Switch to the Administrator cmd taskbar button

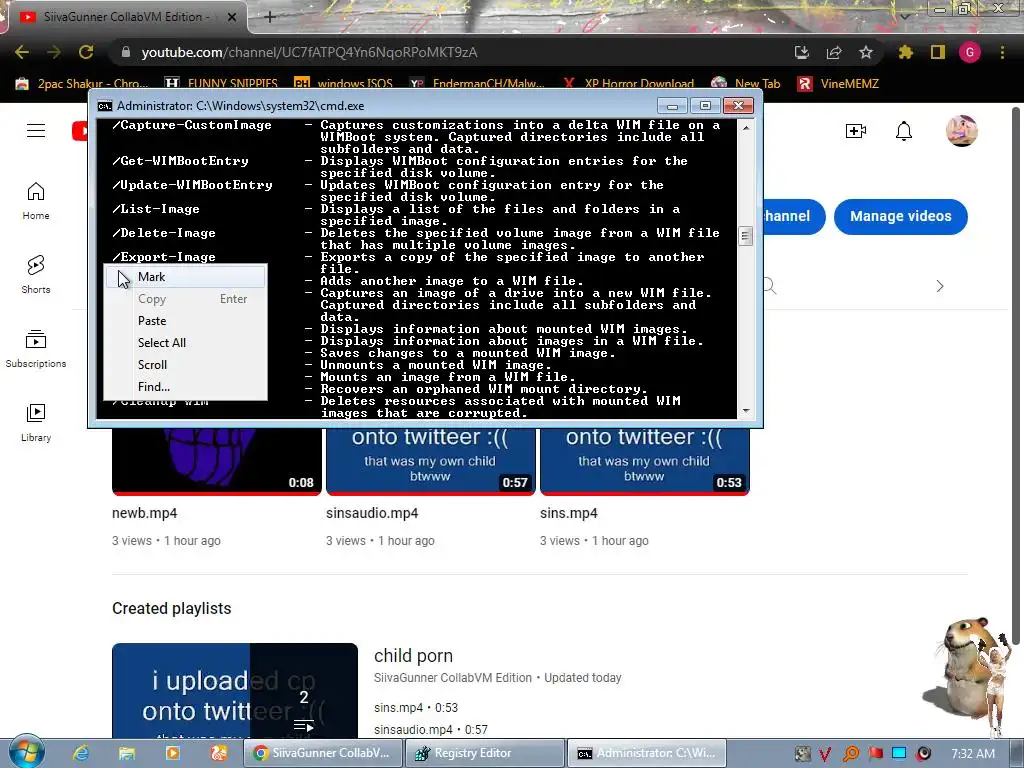pyautogui.click(x=646, y=753)
